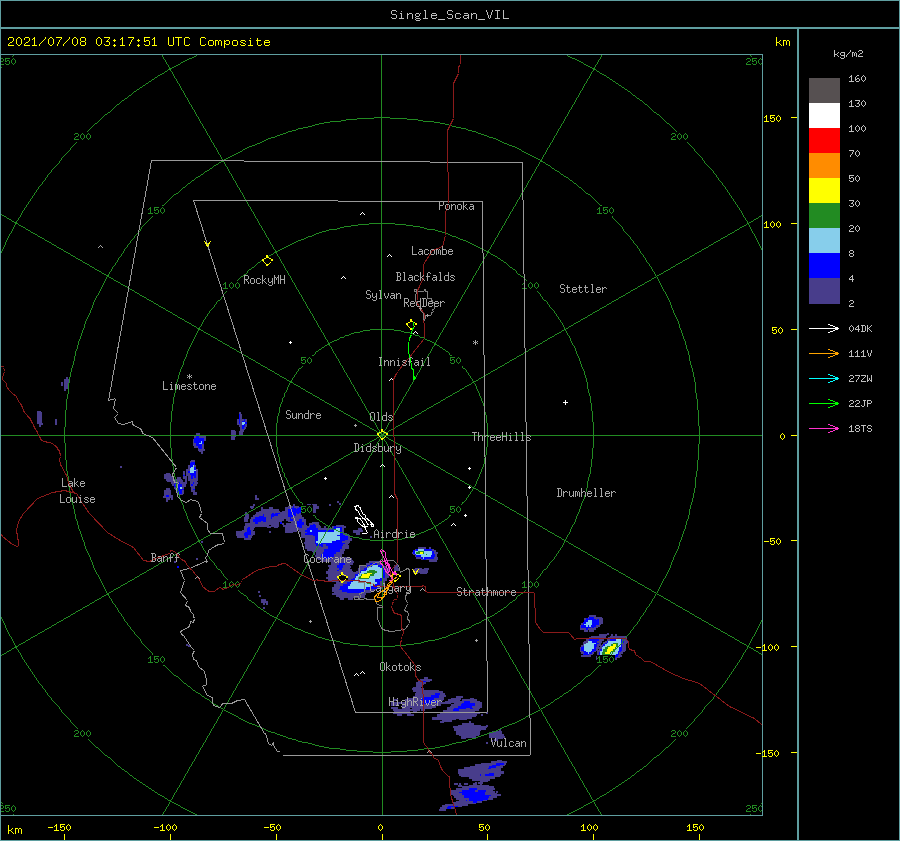This screenshot has height=841, width=900.
Task: Click the Innisfail city label
Action: coord(404,362)
